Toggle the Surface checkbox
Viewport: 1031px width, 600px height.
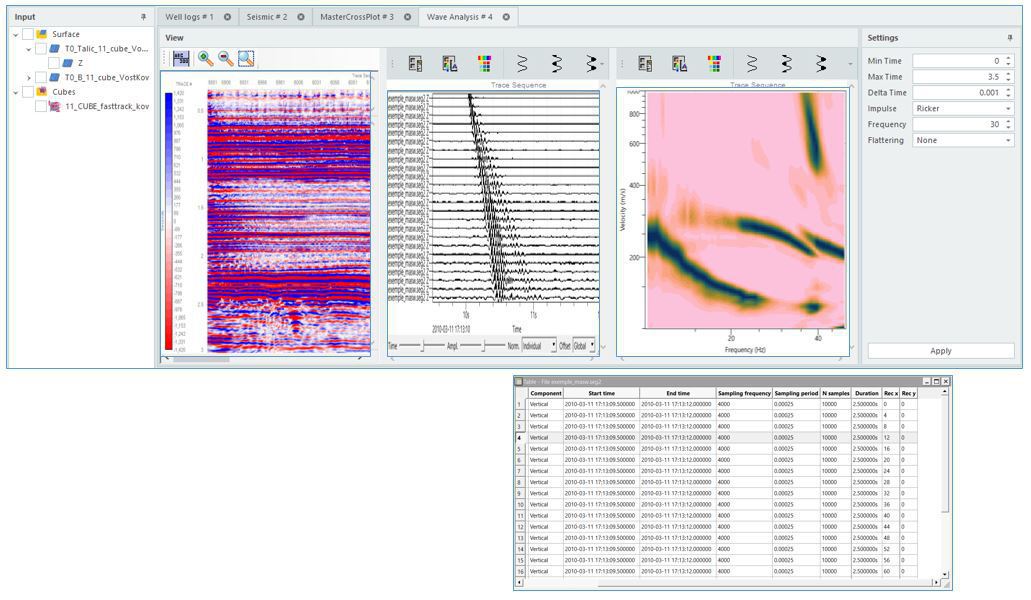pyautogui.click(x=28, y=34)
